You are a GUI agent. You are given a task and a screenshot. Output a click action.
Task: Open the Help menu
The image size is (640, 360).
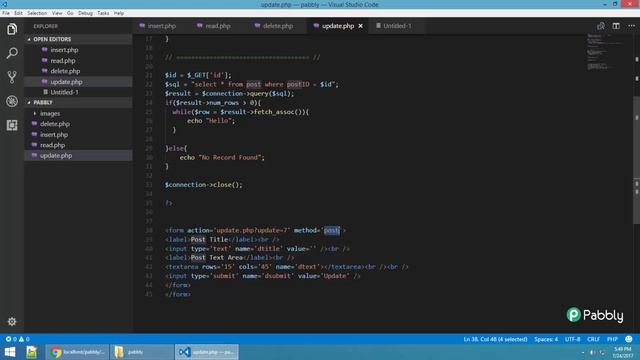point(119,13)
